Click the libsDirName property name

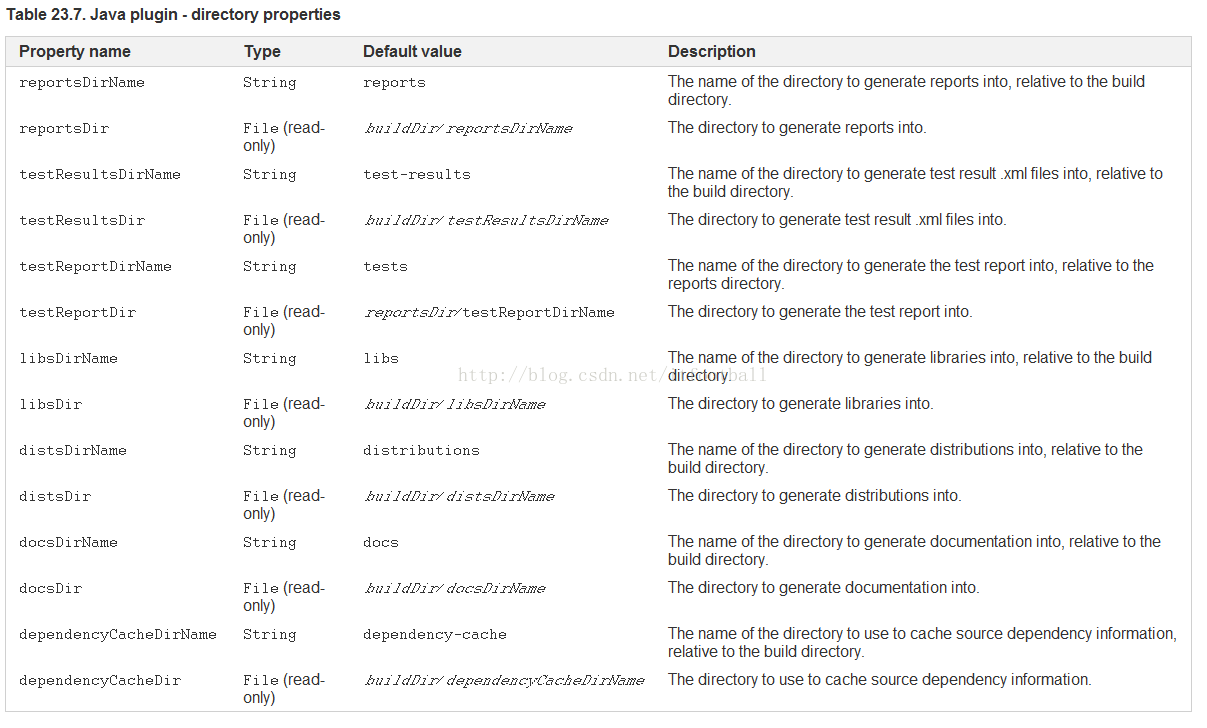(x=68, y=359)
